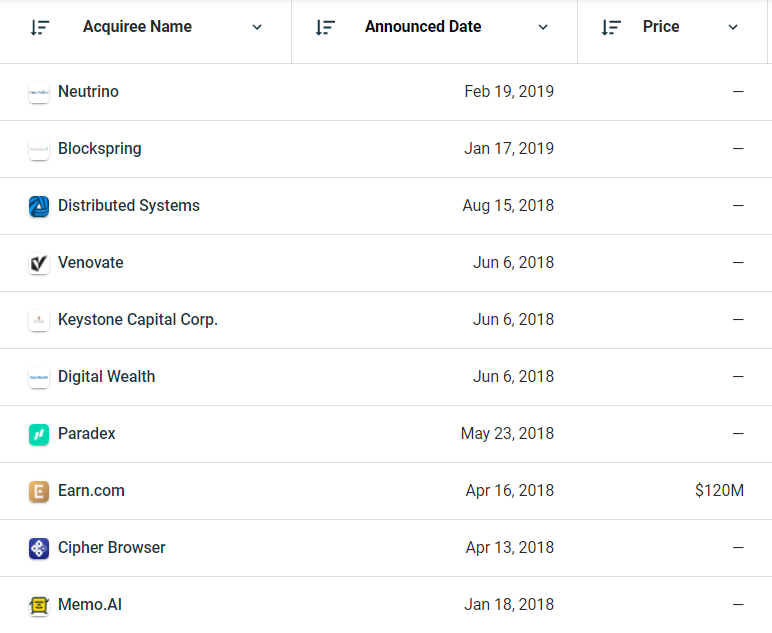Open the Cipher Browser company link
This screenshot has width=772, height=633.
112,547
